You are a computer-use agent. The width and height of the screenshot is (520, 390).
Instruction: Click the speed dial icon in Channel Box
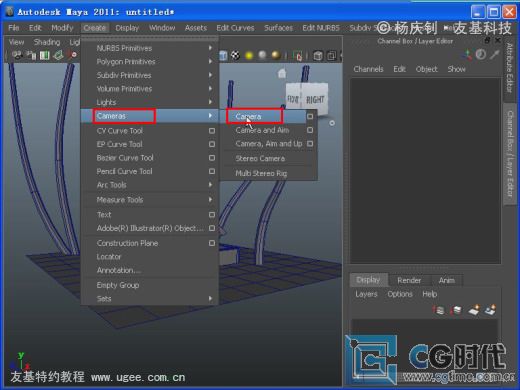pyautogui.click(x=481, y=54)
